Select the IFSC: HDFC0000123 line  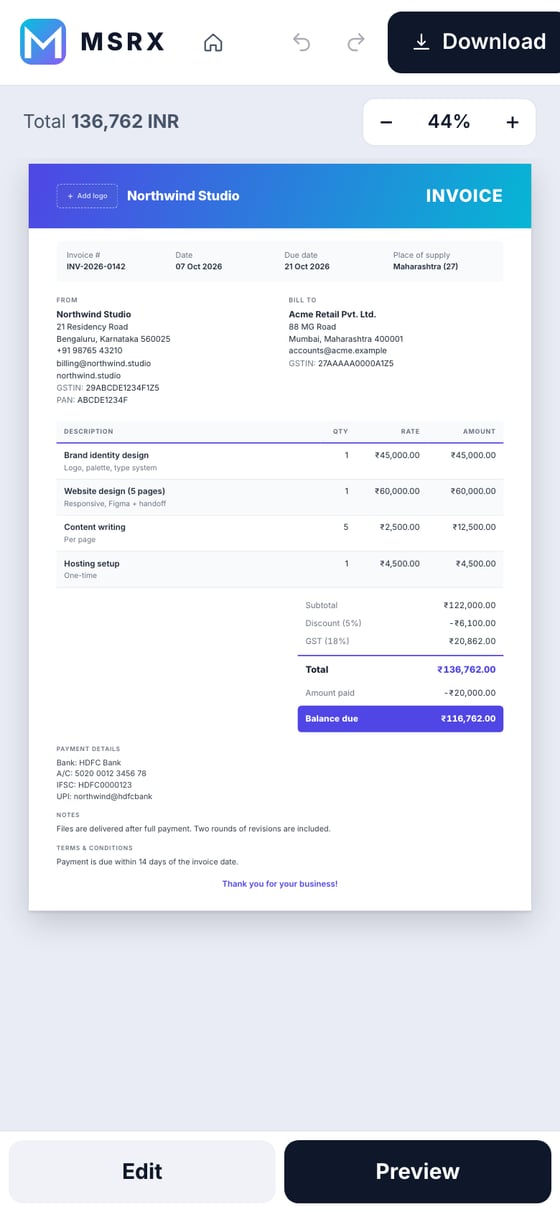coord(94,785)
